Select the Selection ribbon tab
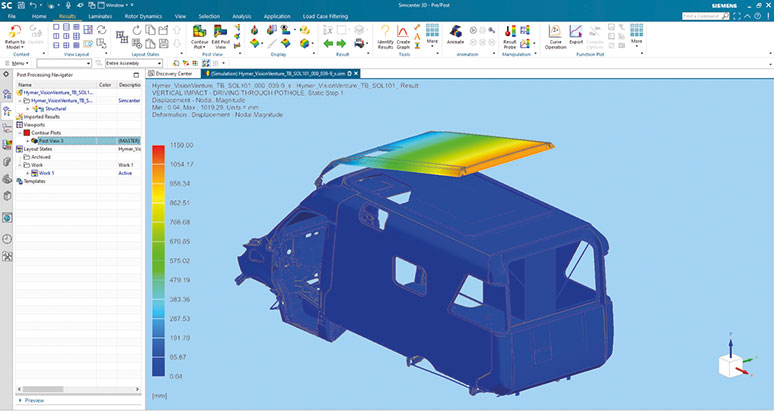Viewport: 774px width, 414px height. [209, 16]
